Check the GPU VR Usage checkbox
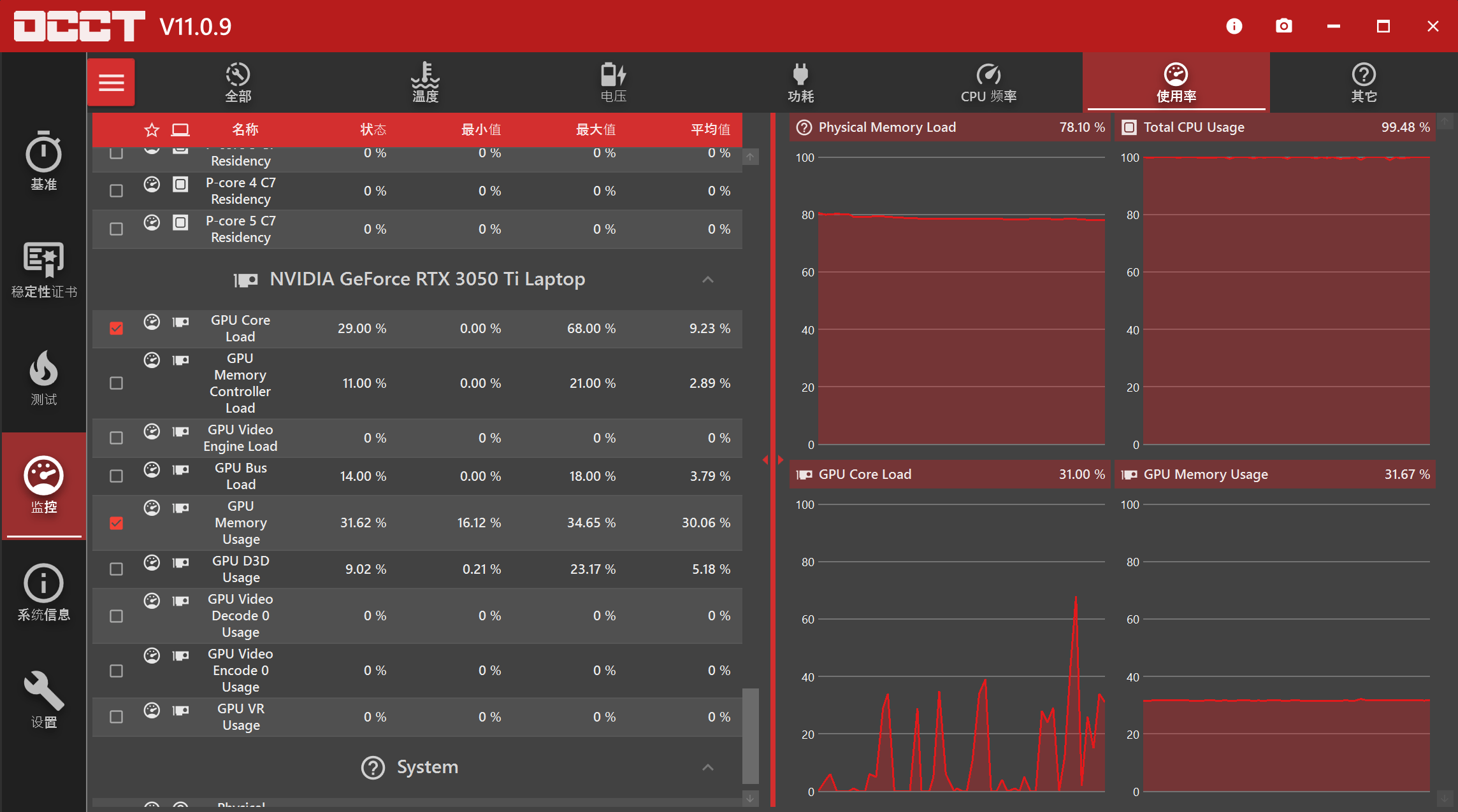Viewport: 1458px width, 812px height. [116, 716]
